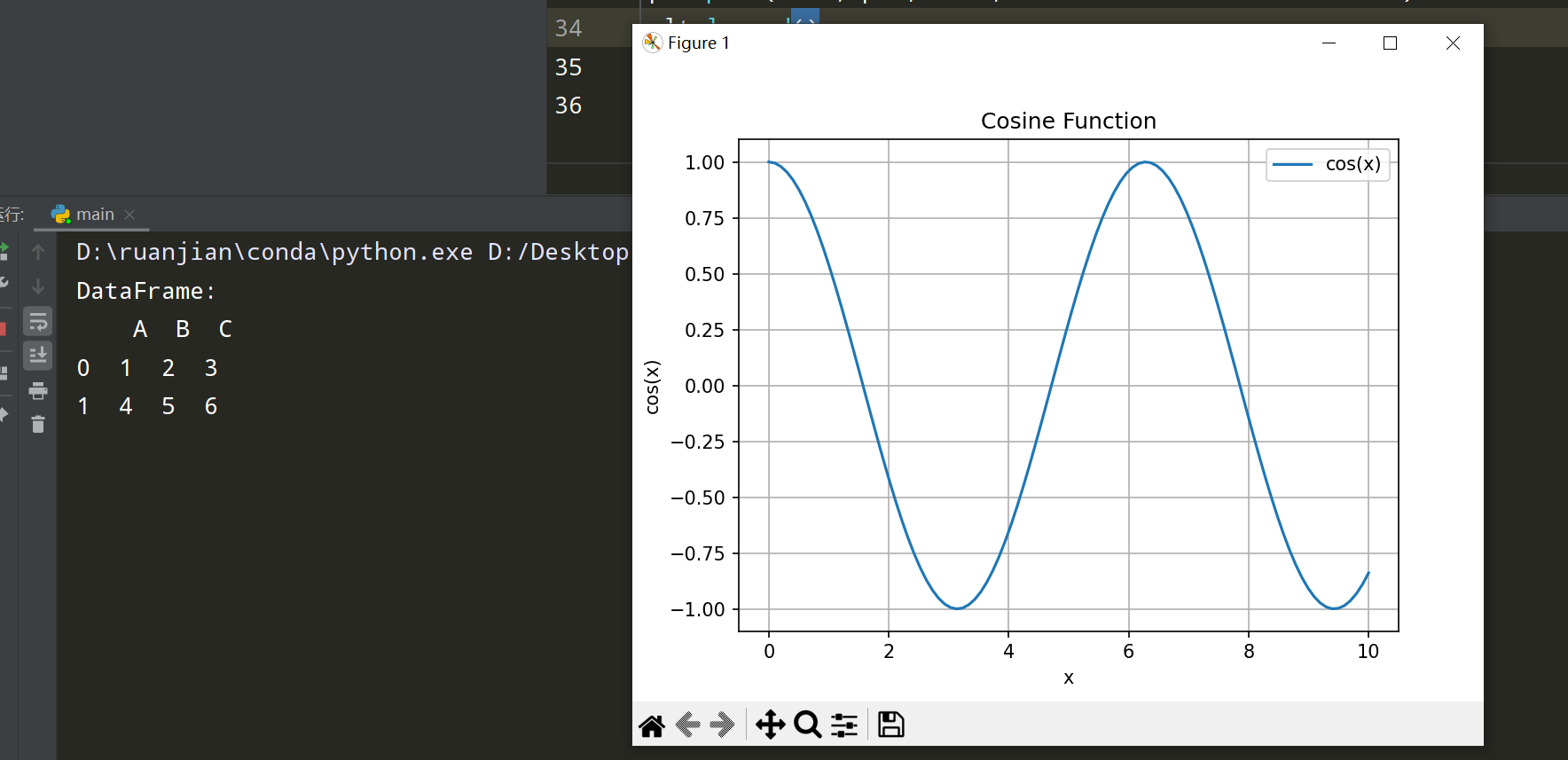Close the Figure 1 window
This screenshot has width=1568, height=760.
pos(1453,43)
